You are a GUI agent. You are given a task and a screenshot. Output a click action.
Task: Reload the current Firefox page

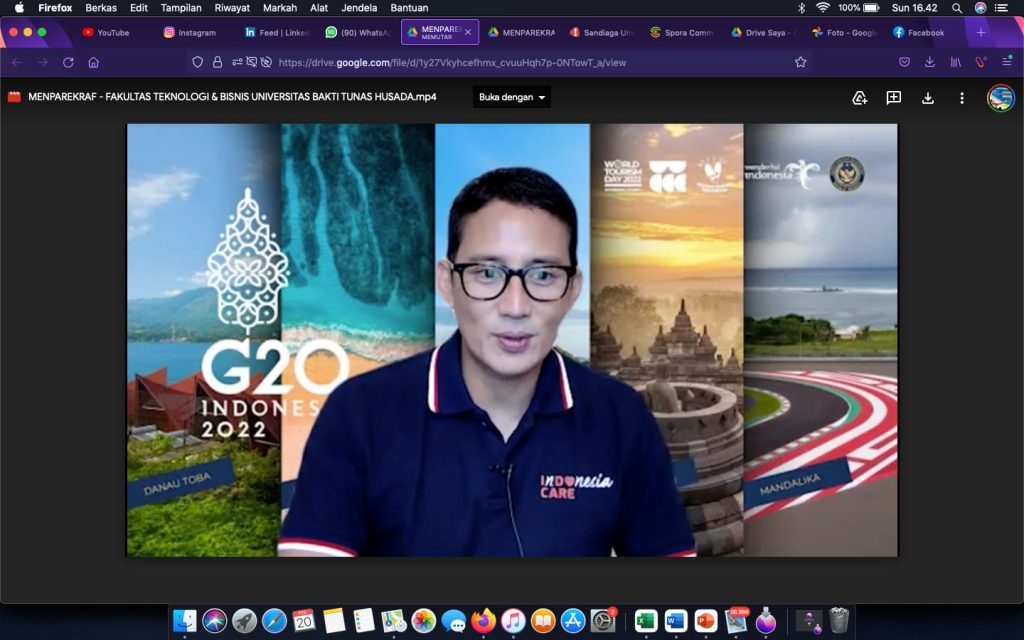point(68,63)
